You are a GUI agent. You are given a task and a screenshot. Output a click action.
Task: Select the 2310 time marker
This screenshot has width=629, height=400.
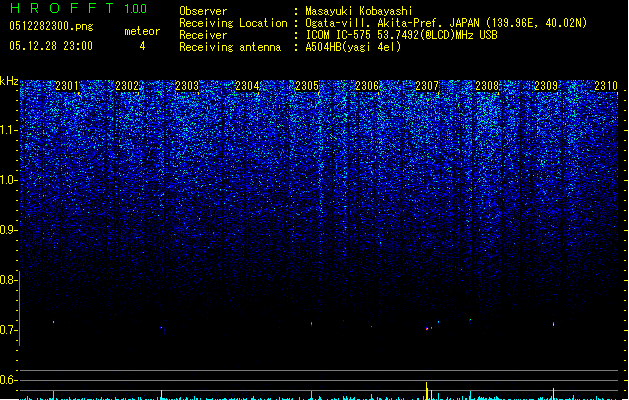606,86
